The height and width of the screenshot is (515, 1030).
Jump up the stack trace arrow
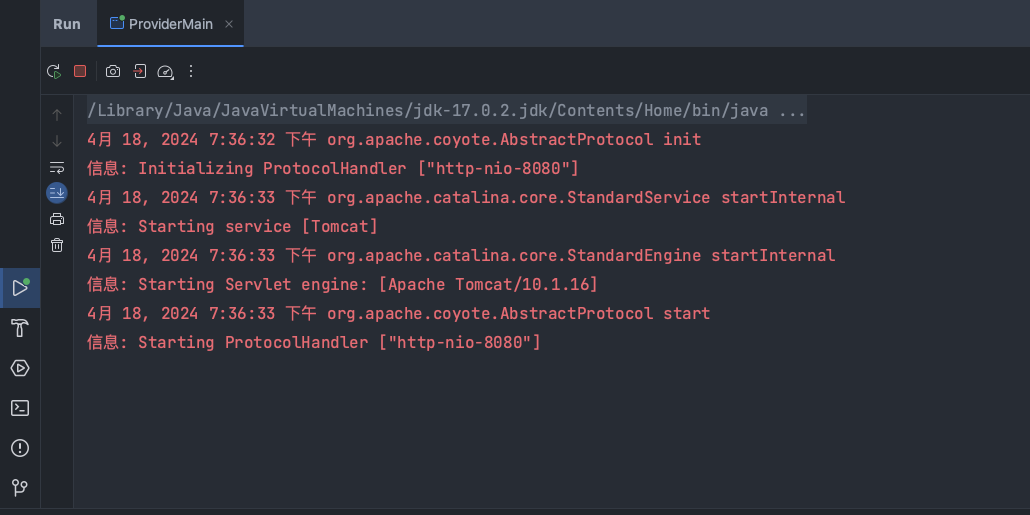click(57, 115)
